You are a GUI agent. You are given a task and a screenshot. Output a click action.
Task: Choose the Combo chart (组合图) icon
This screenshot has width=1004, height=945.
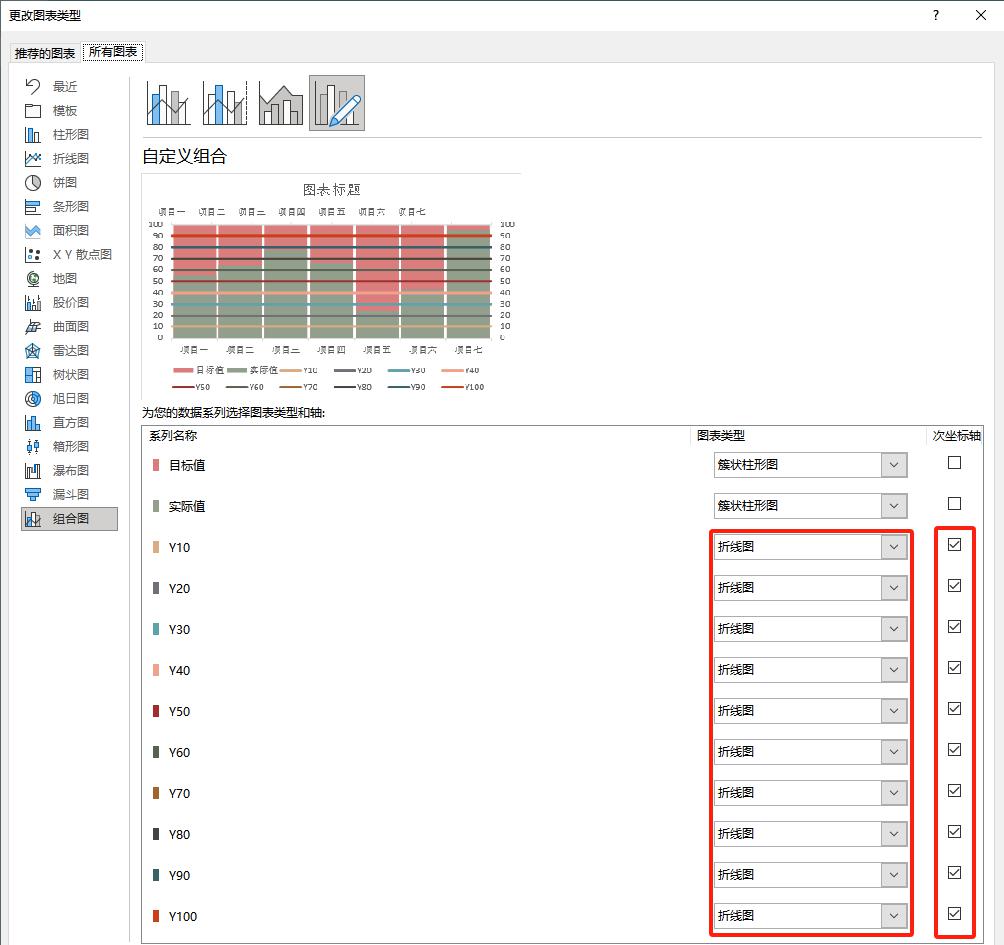pyautogui.click(x=33, y=519)
